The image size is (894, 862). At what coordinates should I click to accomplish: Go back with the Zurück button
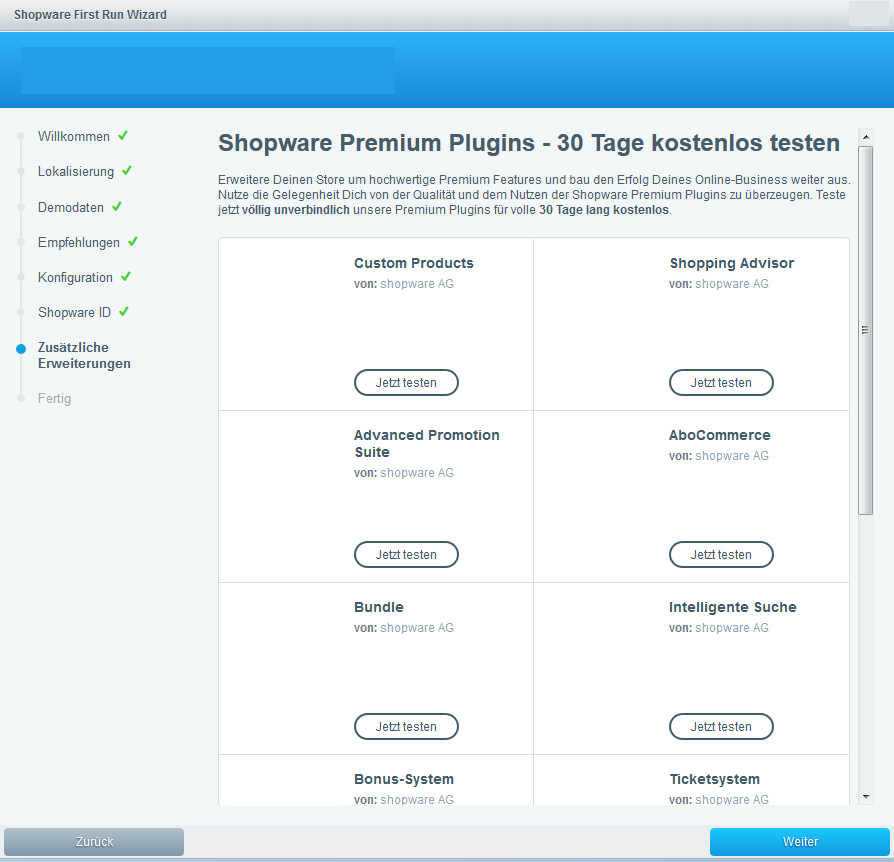coord(94,841)
